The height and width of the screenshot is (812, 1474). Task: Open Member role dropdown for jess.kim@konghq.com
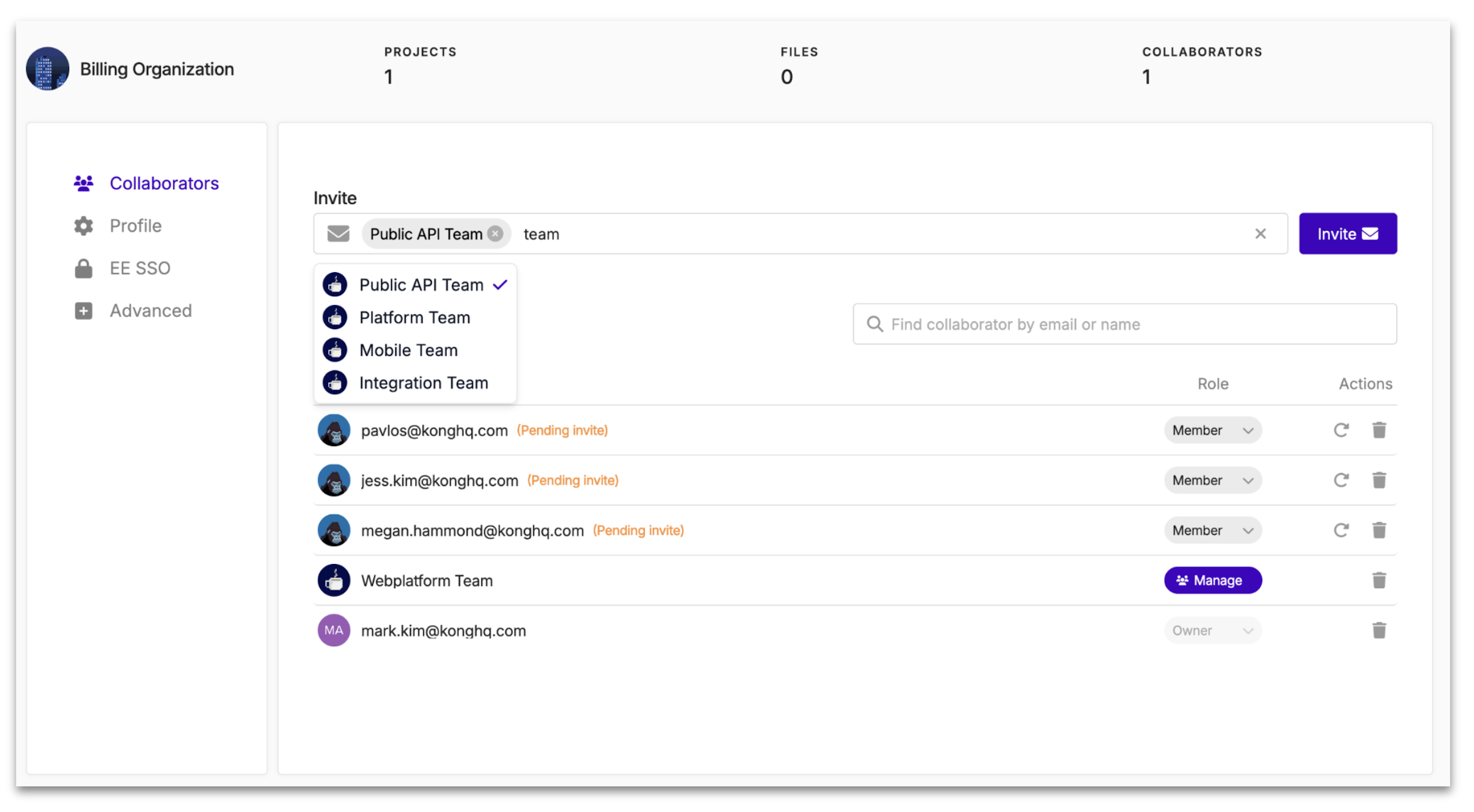[x=1212, y=480]
